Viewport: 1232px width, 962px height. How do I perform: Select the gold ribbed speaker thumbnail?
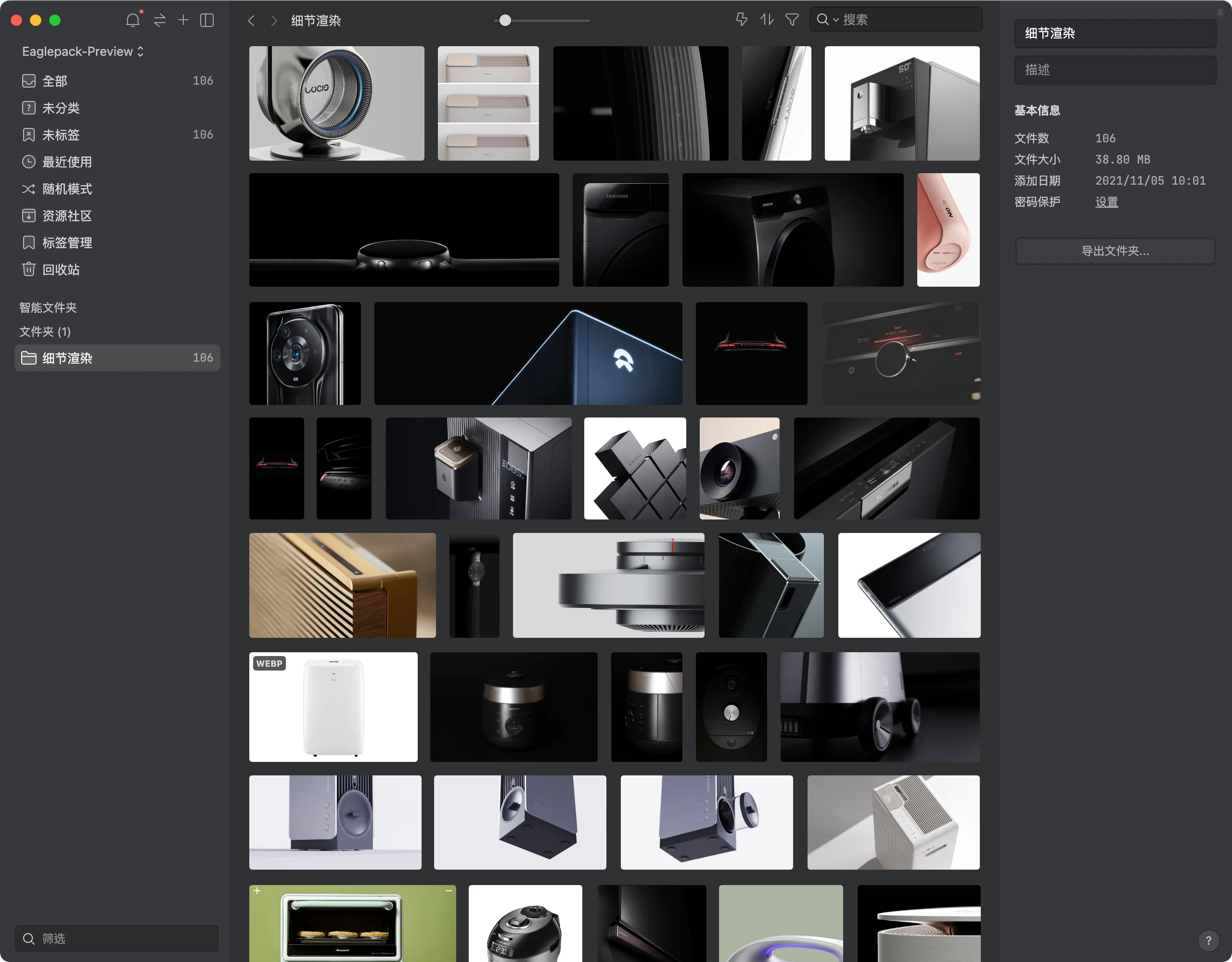tap(343, 585)
